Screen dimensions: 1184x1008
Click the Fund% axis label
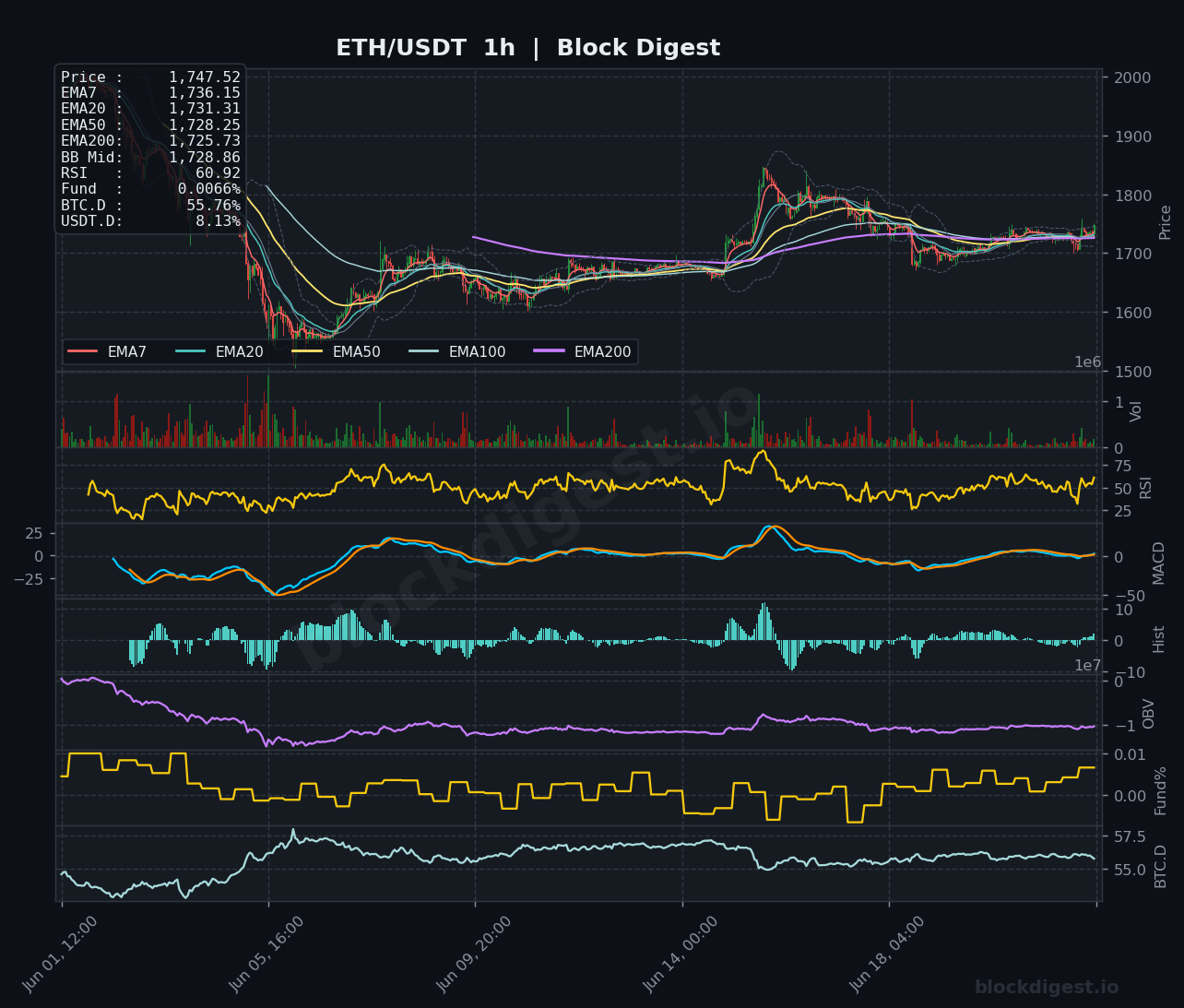[1161, 790]
